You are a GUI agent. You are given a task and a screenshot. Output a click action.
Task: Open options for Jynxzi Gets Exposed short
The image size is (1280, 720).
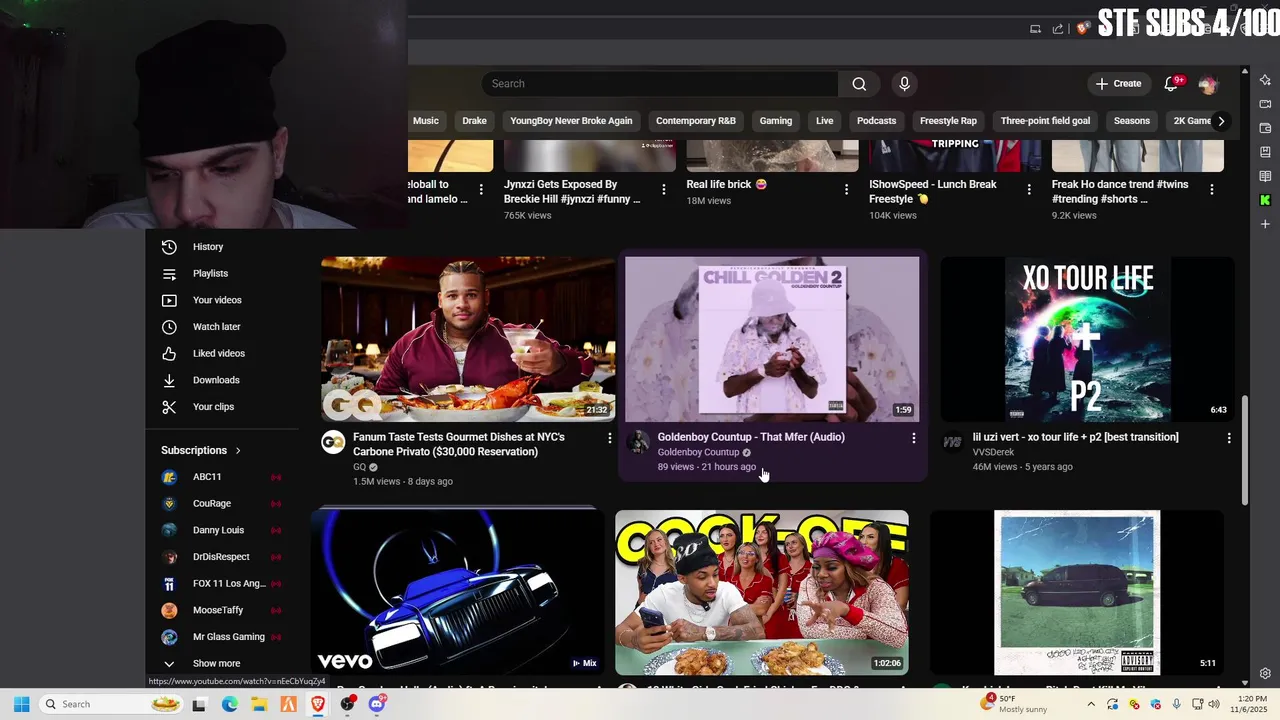click(x=664, y=189)
